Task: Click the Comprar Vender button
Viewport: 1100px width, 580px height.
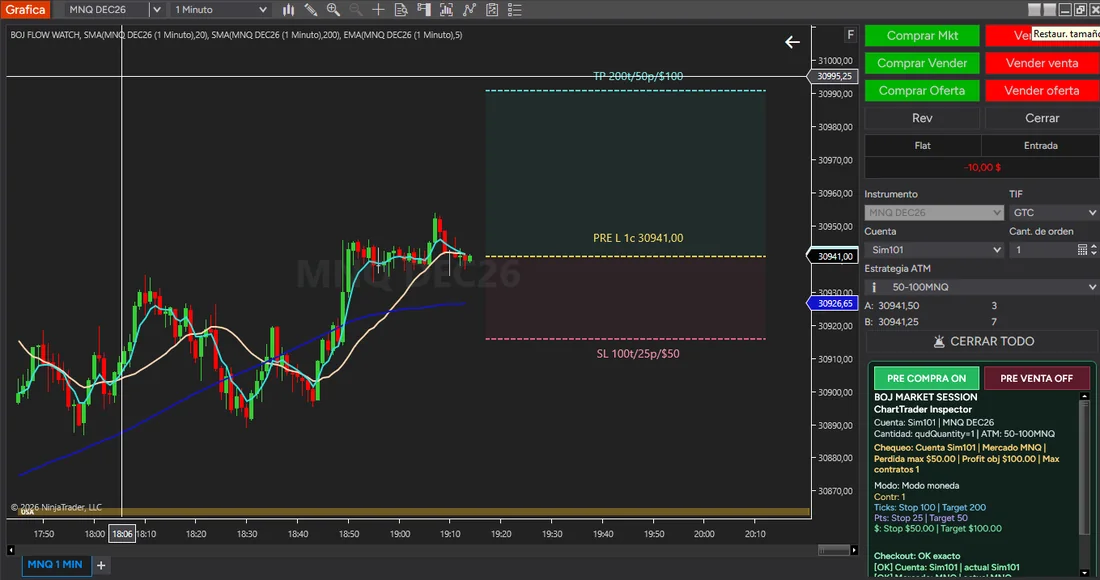Action: click(922, 63)
